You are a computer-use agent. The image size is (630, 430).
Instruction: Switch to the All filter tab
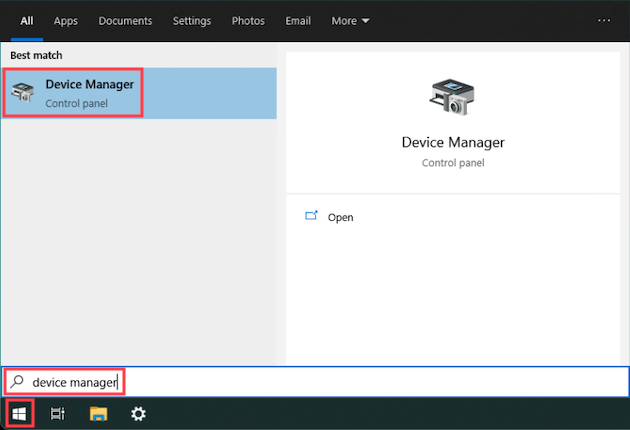pos(27,20)
